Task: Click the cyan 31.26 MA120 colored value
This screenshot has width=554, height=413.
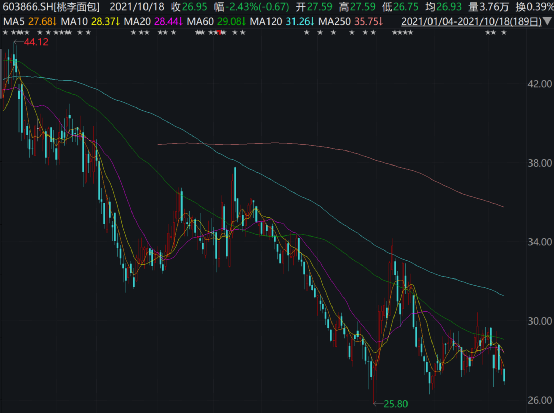Action: pos(300,22)
